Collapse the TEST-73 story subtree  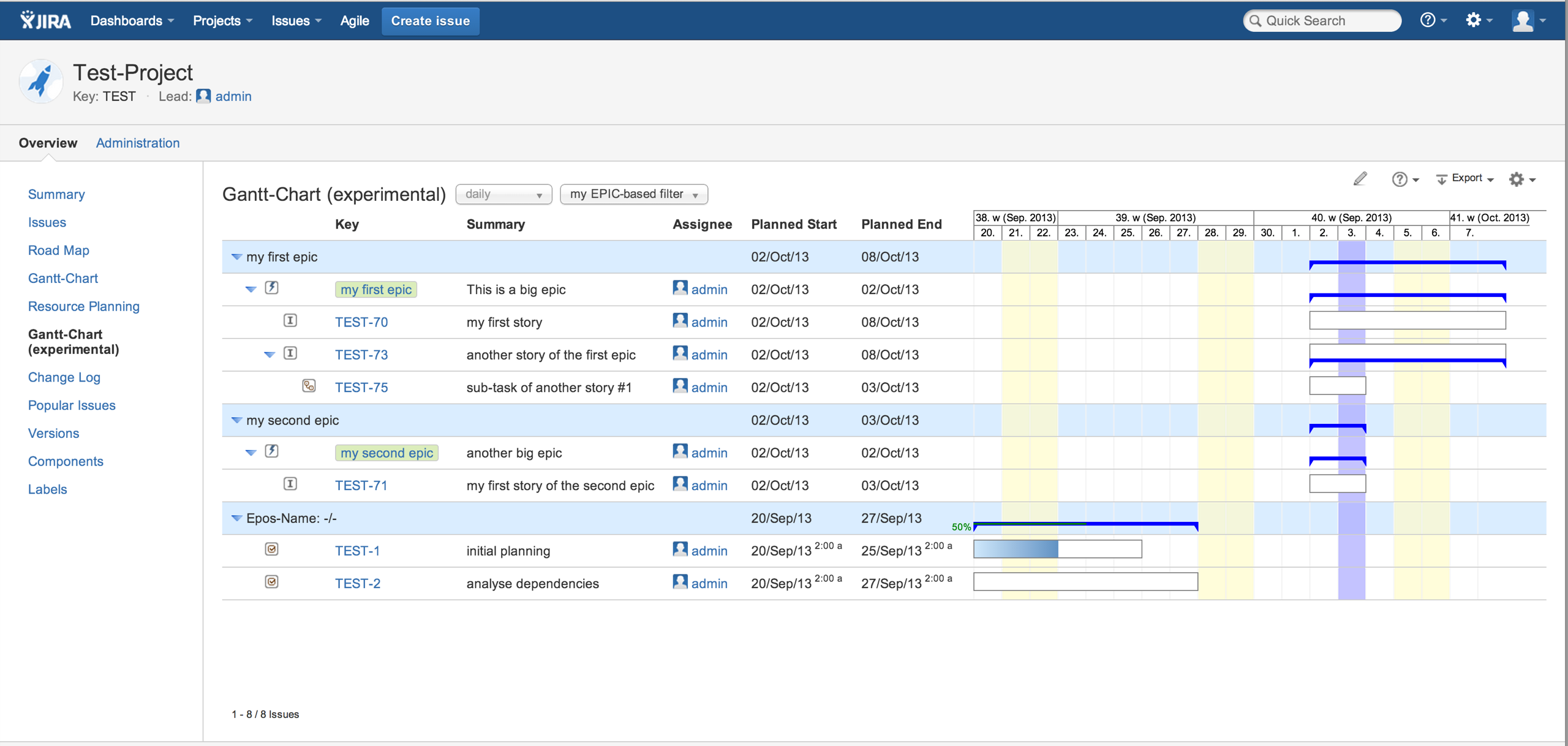[269, 355]
